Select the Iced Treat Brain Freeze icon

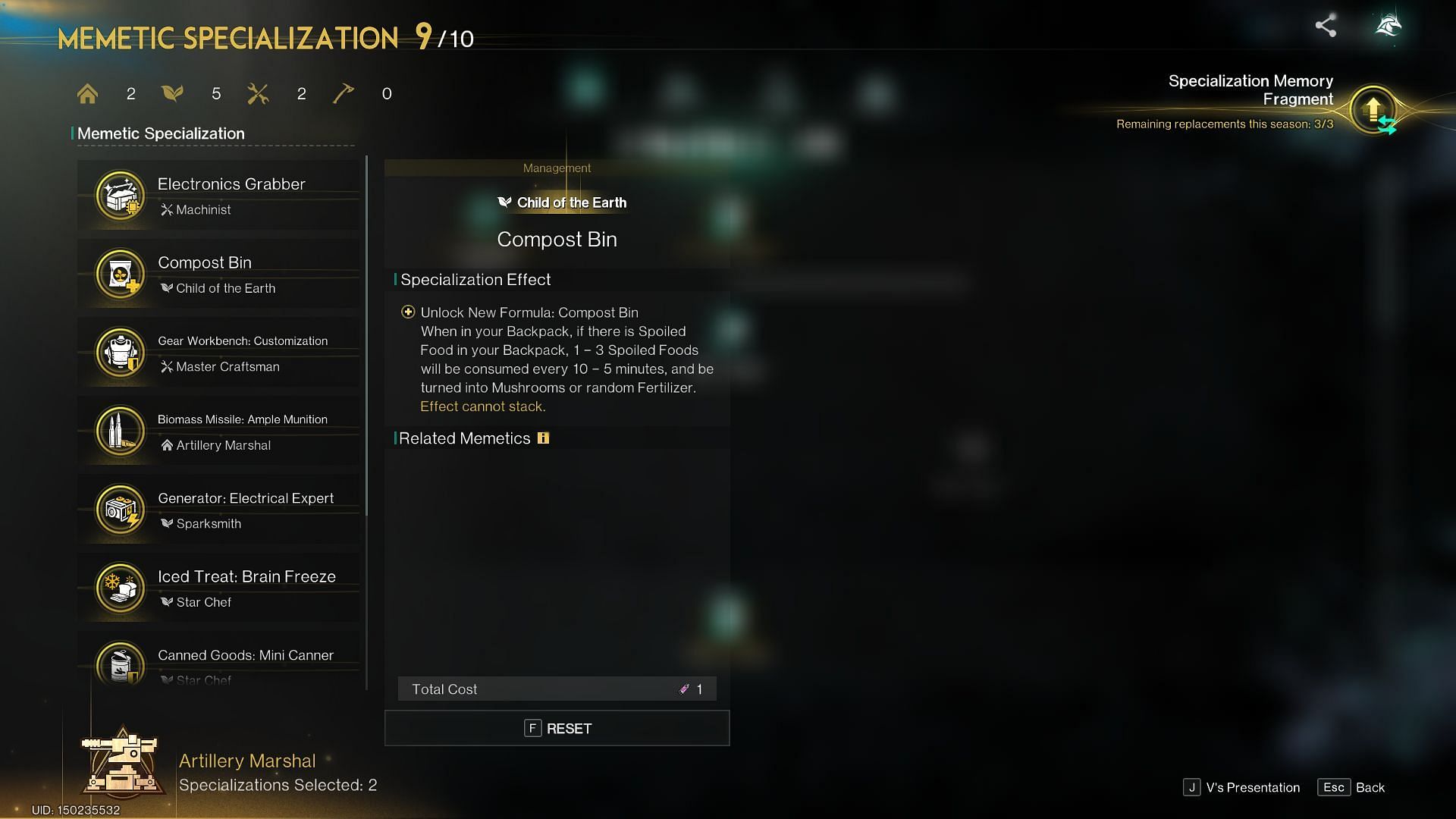point(118,588)
